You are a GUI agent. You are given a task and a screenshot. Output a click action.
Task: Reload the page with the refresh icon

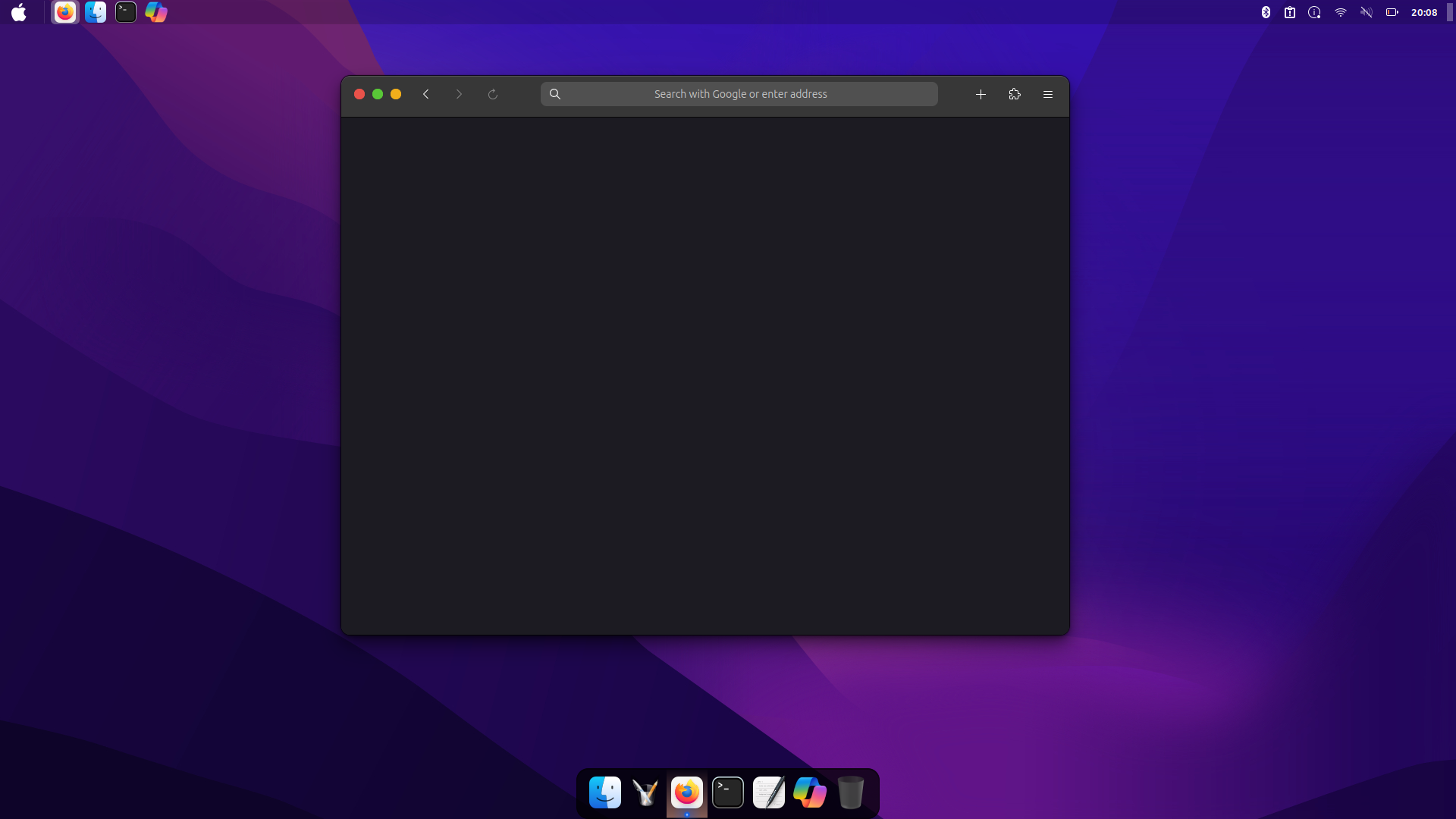click(492, 94)
